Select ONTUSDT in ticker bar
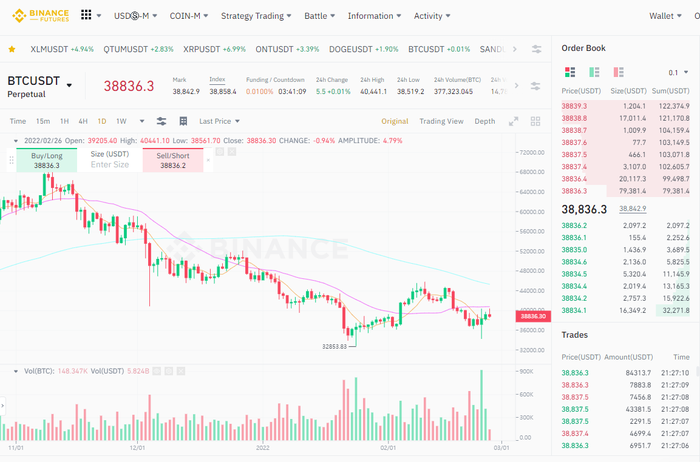700x462 pixels. [287, 49]
